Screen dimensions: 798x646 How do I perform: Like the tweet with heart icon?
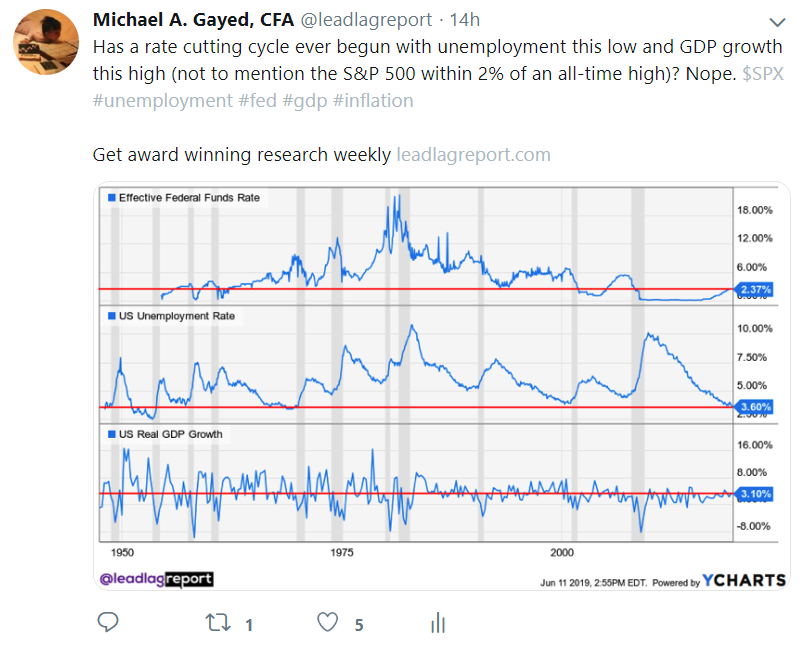pos(327,623)
